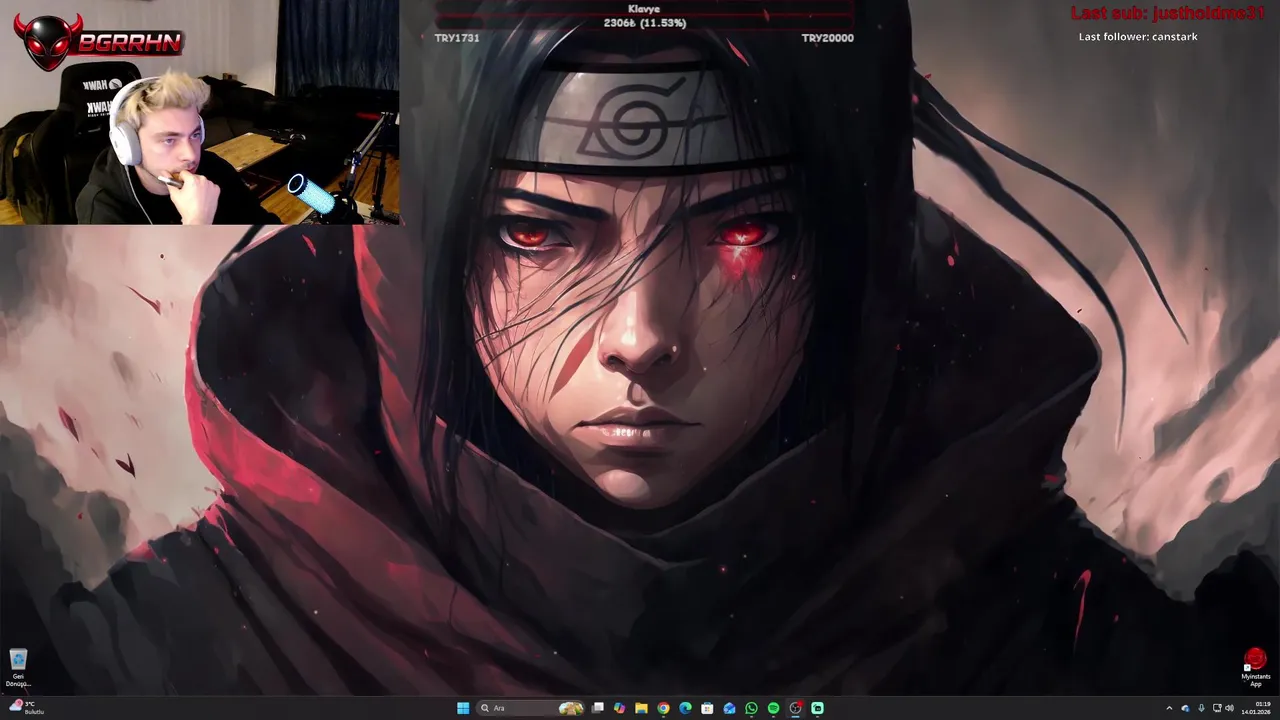Click the TRY20000 goal label
The width and height of the screenshot is (1280, 720).
[827, 38]
